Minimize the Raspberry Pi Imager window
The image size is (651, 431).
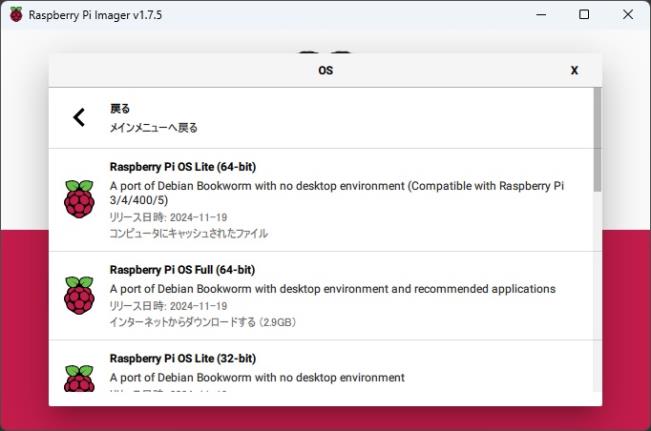541,15
